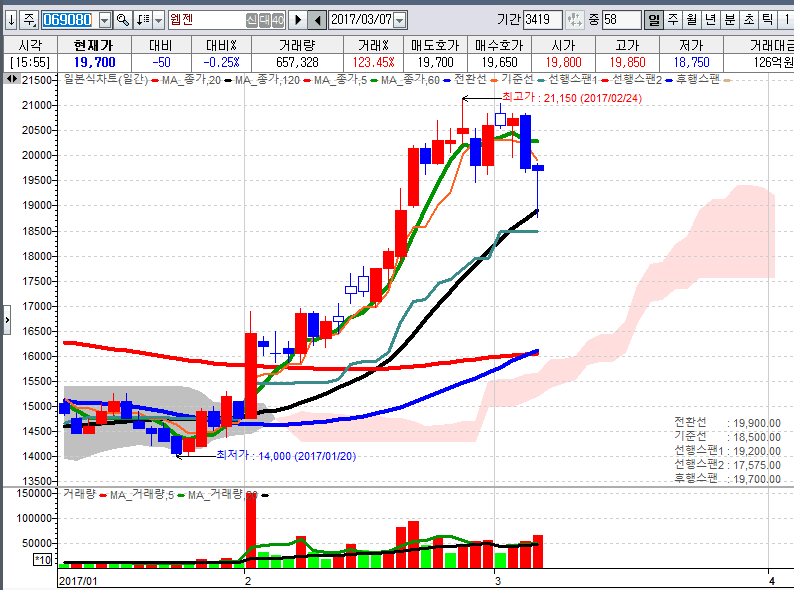Click the yearly '년' period button

click(x=710, y=19)
